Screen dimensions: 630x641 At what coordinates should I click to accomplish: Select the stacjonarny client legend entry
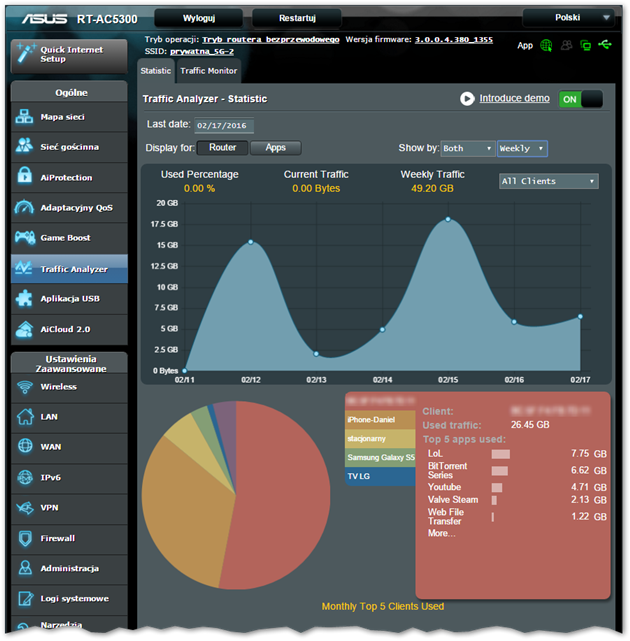(380, 439)
